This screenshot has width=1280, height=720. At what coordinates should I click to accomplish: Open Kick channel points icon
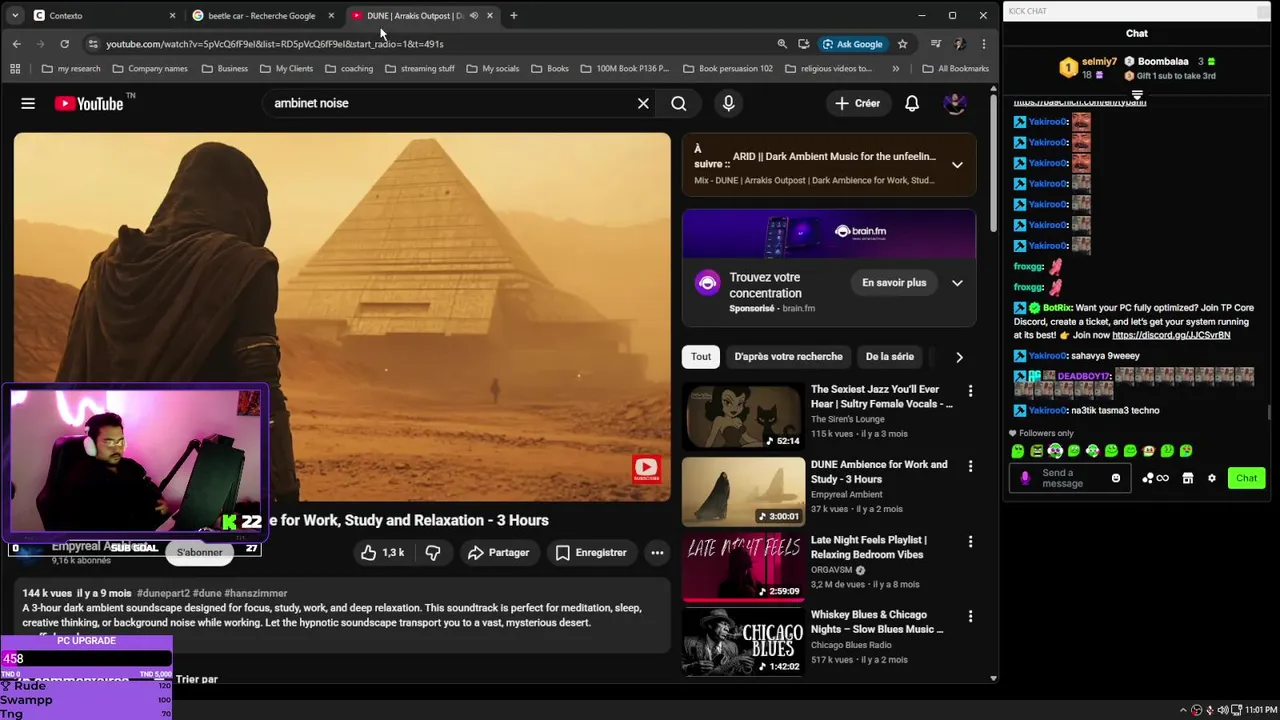pyautogui.click(x=1155, y=478)
